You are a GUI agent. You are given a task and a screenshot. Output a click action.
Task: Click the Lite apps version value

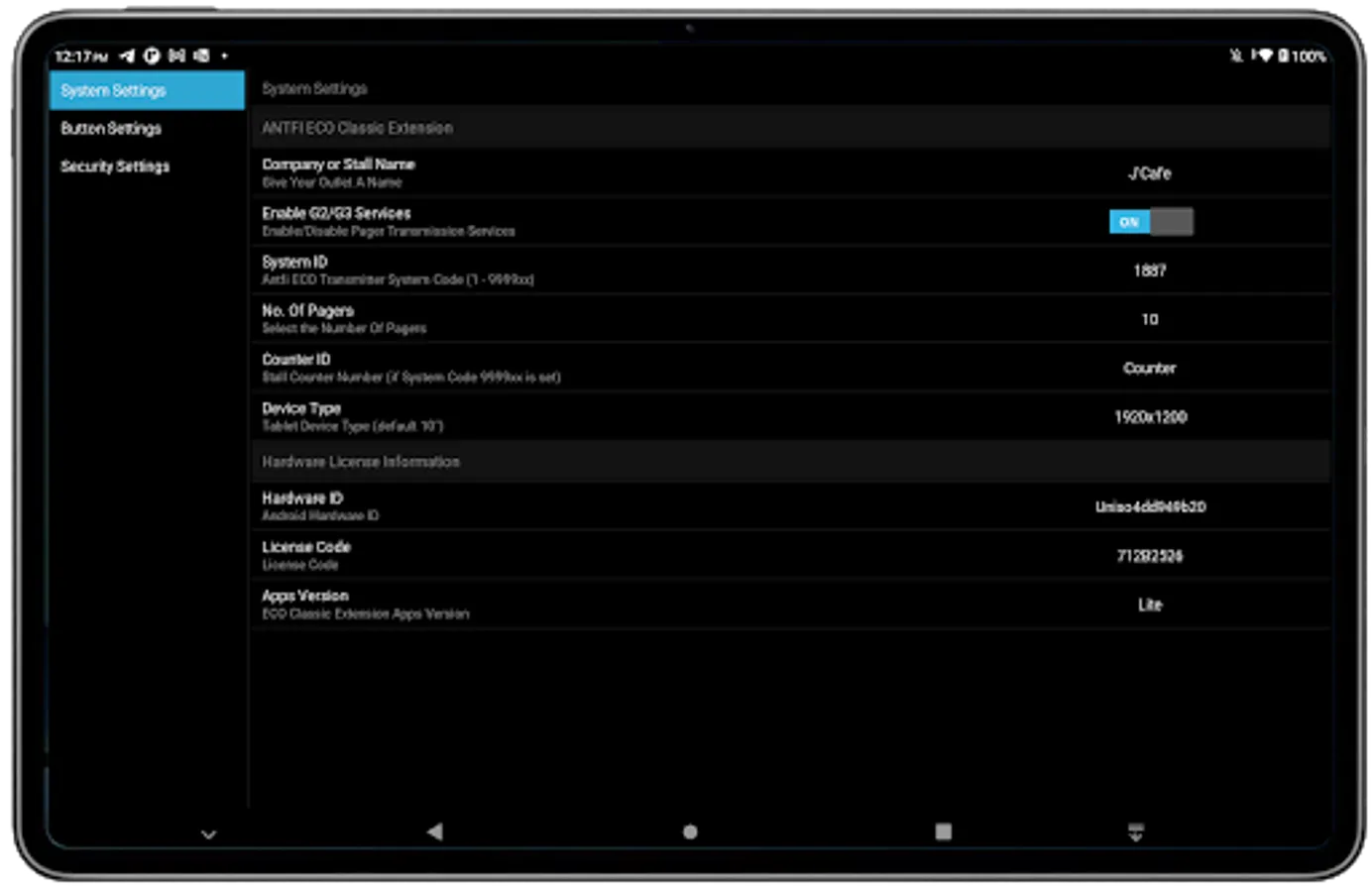(1150, 605)
